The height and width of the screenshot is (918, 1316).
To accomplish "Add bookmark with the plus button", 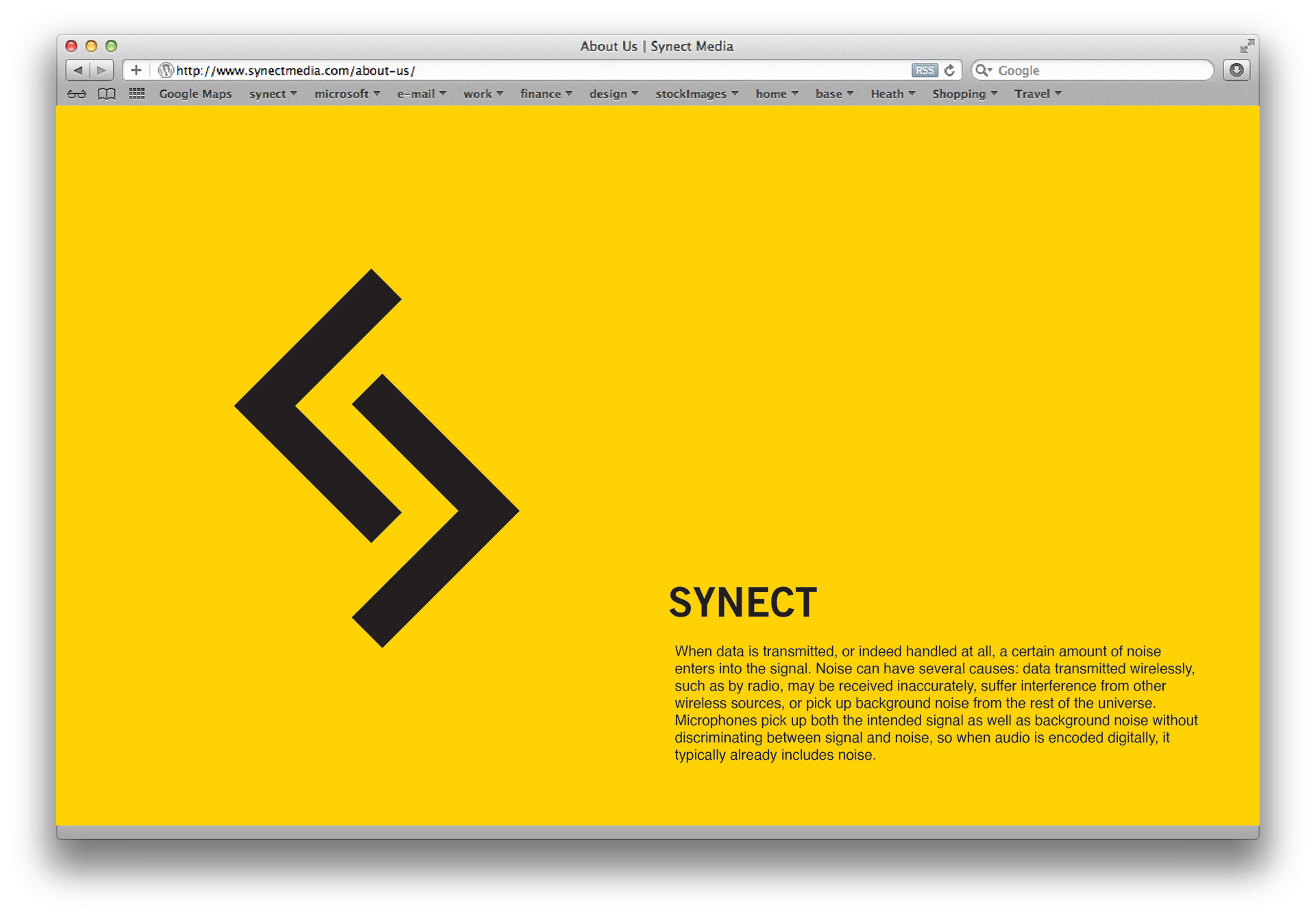I will point(136,70).
